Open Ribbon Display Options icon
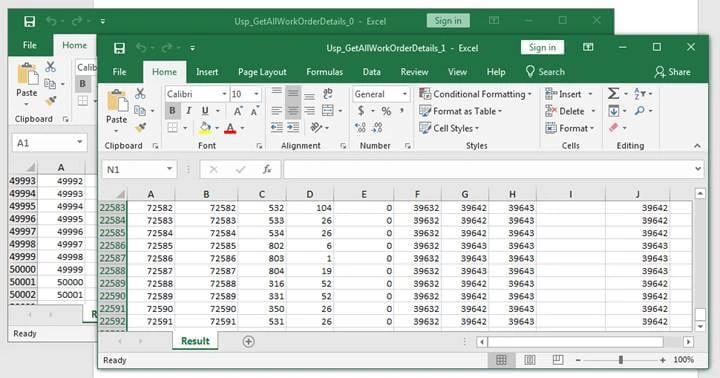This screenshot has width=720, height=378. pos(588,47)
